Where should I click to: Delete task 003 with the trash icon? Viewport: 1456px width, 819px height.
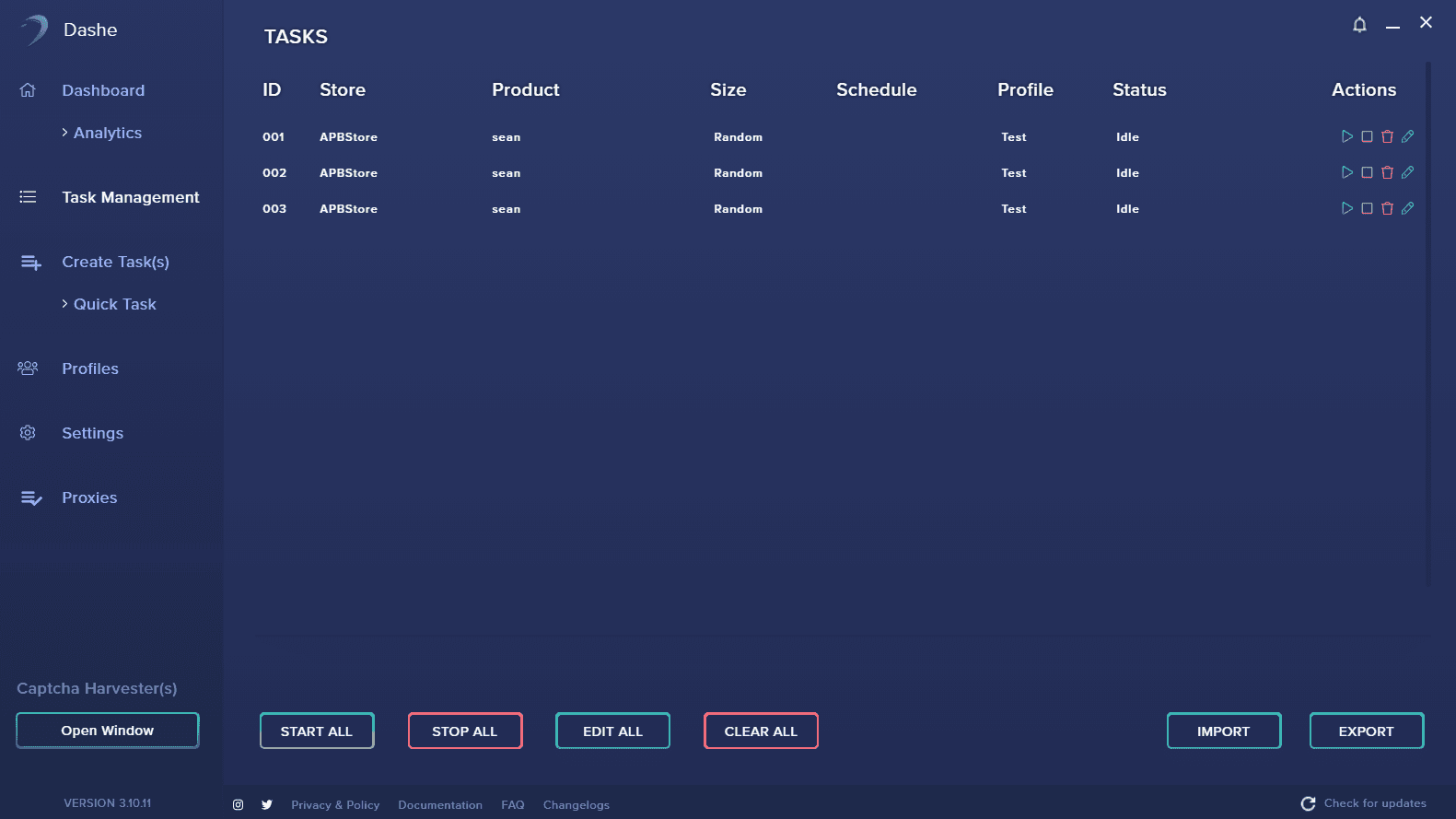[1387, 208]
